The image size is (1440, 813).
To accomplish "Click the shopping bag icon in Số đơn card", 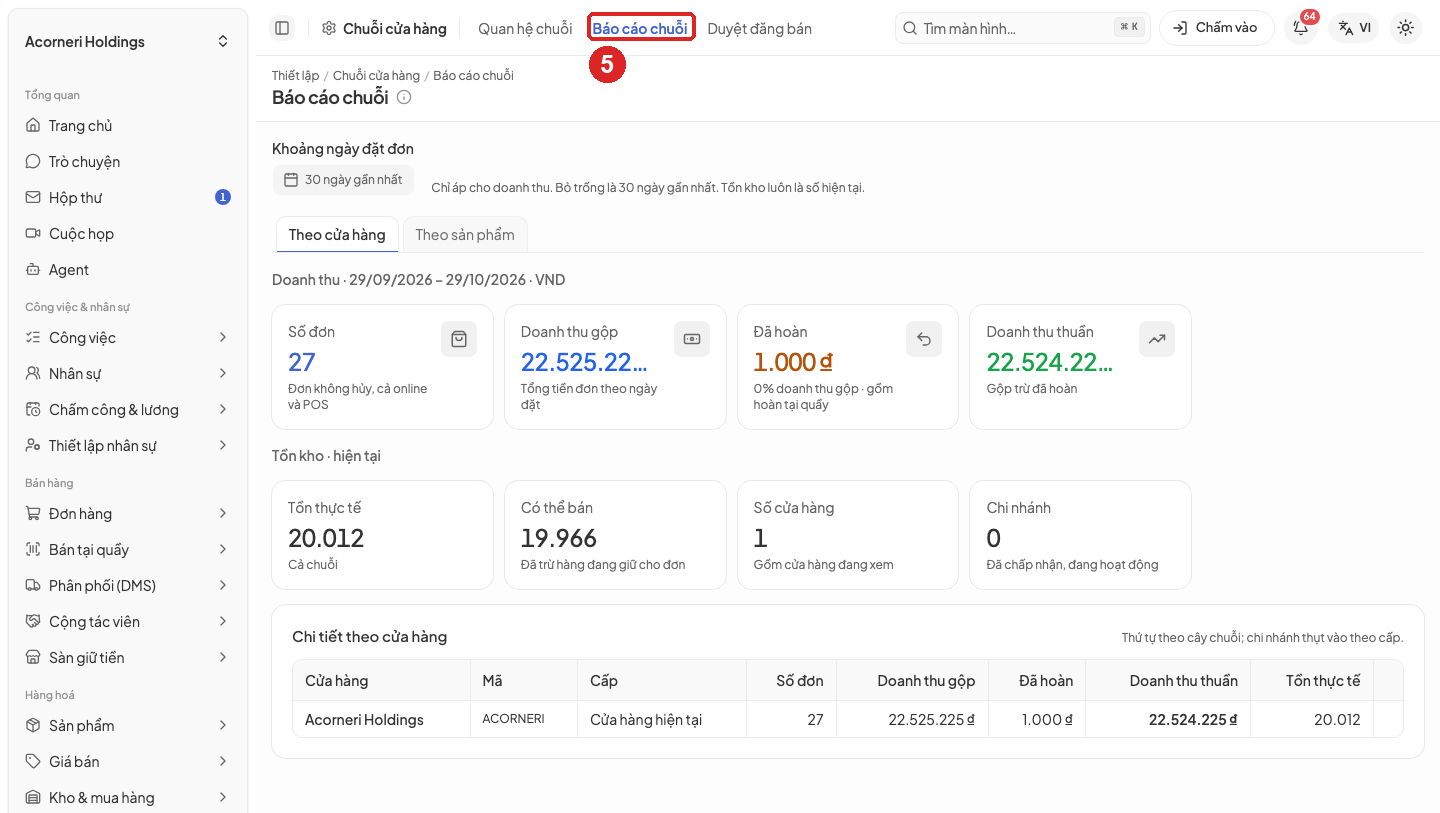I will point(459,339).
